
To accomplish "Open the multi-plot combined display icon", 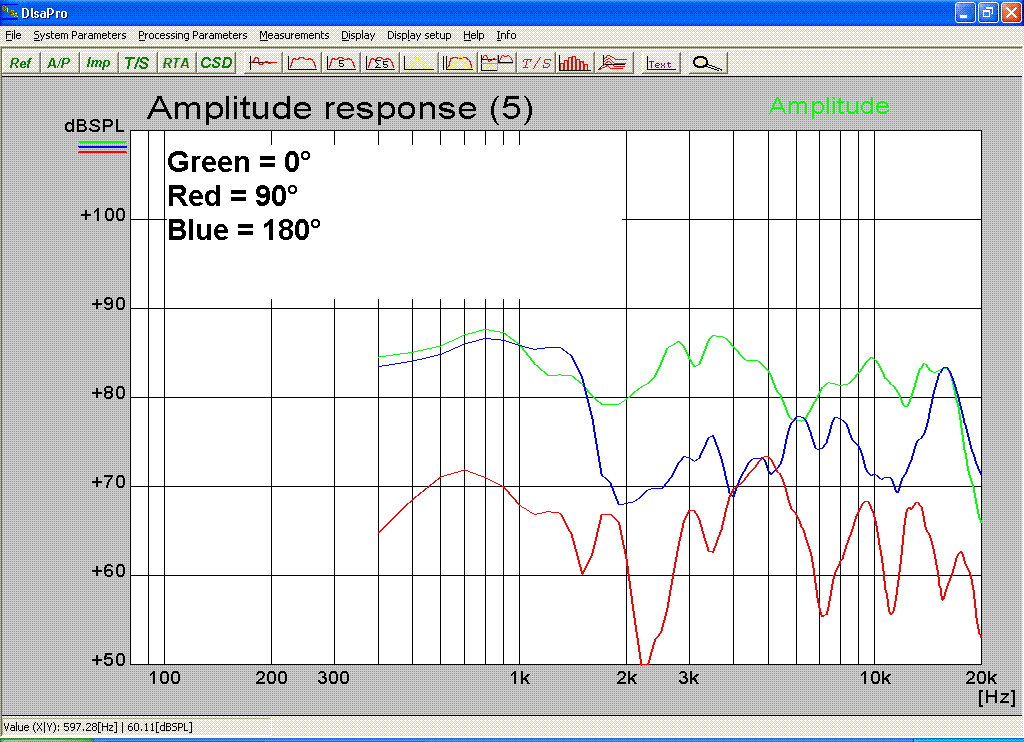I will click(x=497, y=63).
